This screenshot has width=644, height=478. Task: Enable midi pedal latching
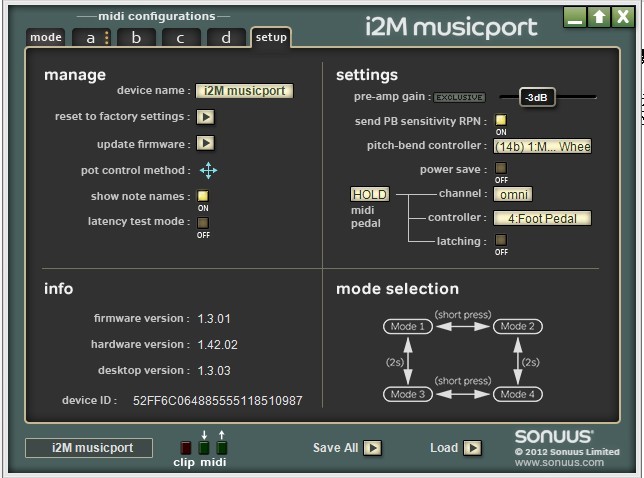pos(501,240)
